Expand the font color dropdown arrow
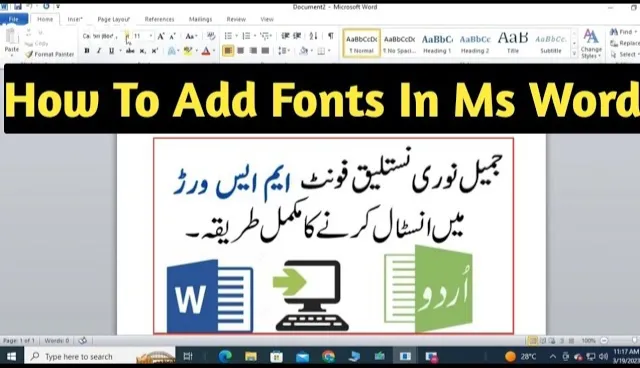This screenshot has height=368, width=640. pos(214,51)
